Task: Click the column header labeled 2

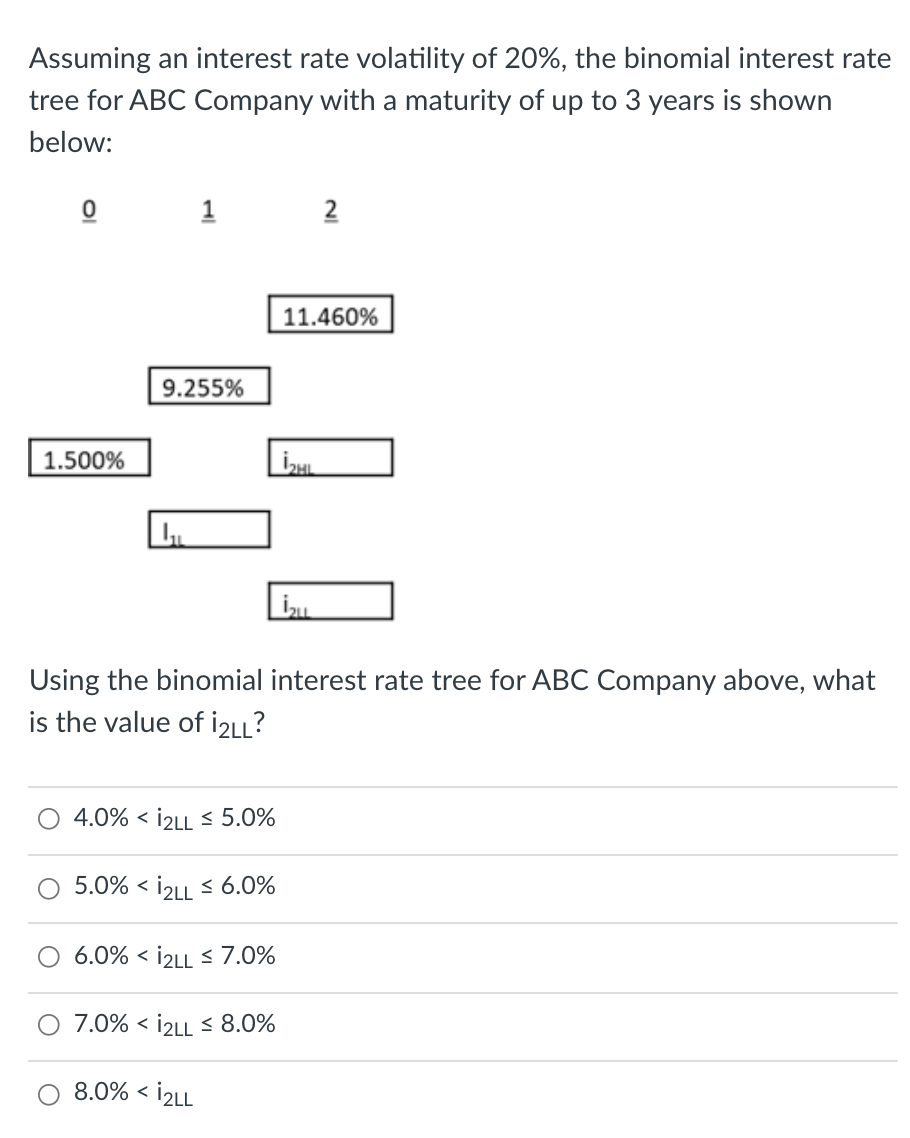Action: [x=330, y=208]
